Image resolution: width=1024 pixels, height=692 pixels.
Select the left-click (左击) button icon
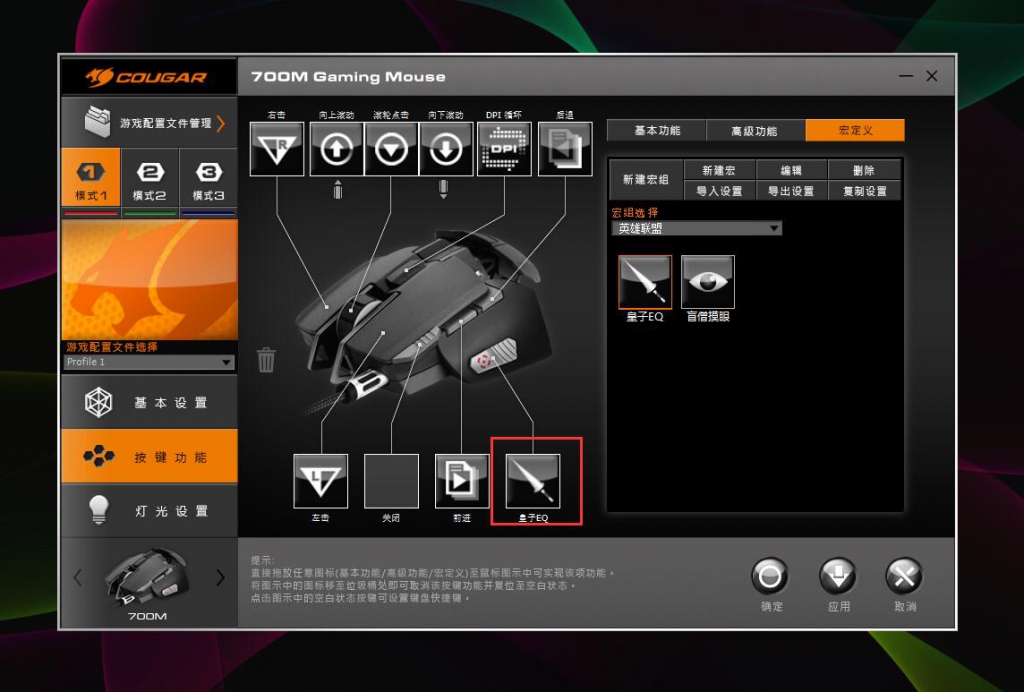(x=320, y=481)
